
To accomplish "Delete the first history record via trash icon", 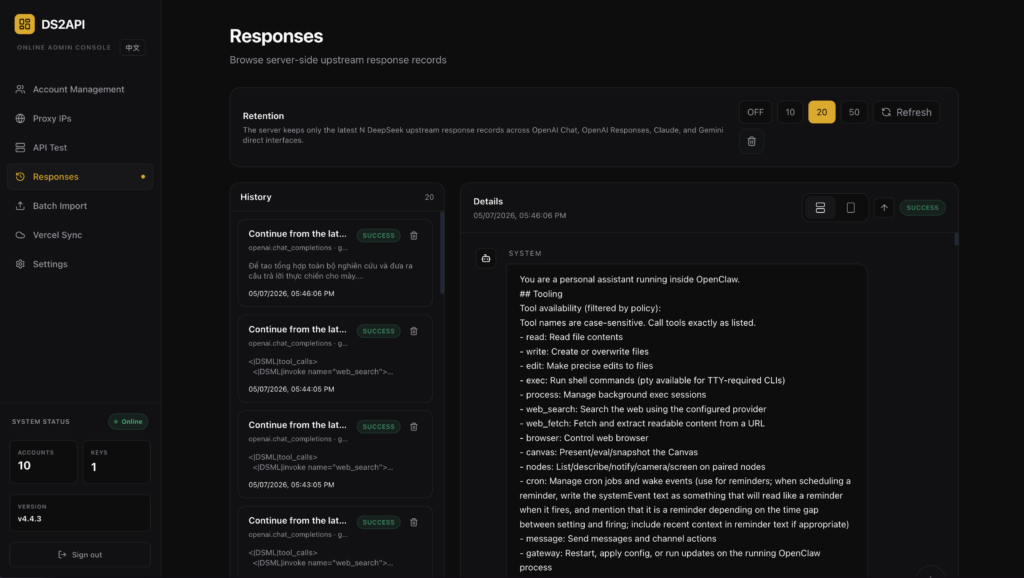I will click(x=413, y=236).
